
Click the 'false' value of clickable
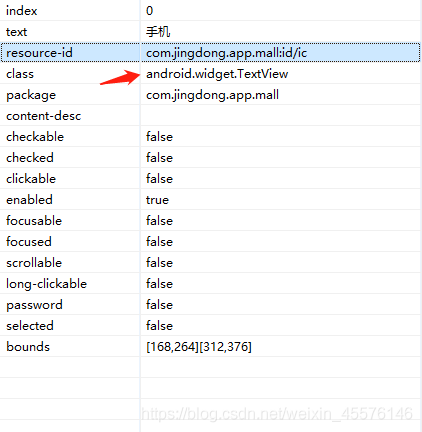pos(159,179)
